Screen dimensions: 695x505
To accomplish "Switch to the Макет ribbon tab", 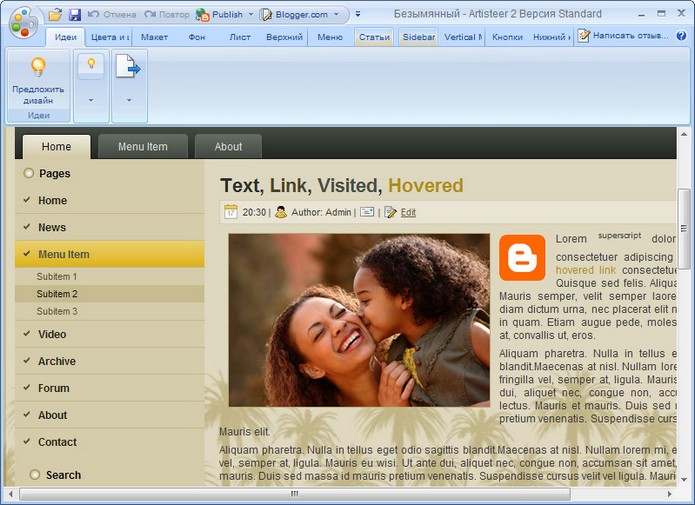I will coord(154,37).
